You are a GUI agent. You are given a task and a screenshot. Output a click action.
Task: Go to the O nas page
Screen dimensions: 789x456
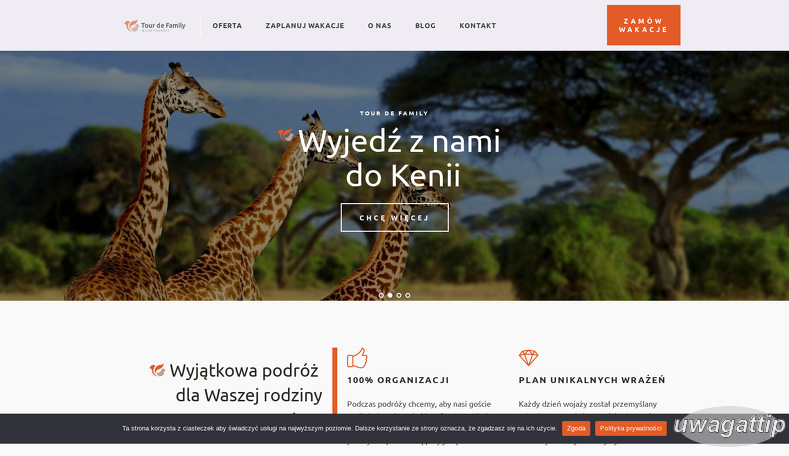[x=379, y=26]
